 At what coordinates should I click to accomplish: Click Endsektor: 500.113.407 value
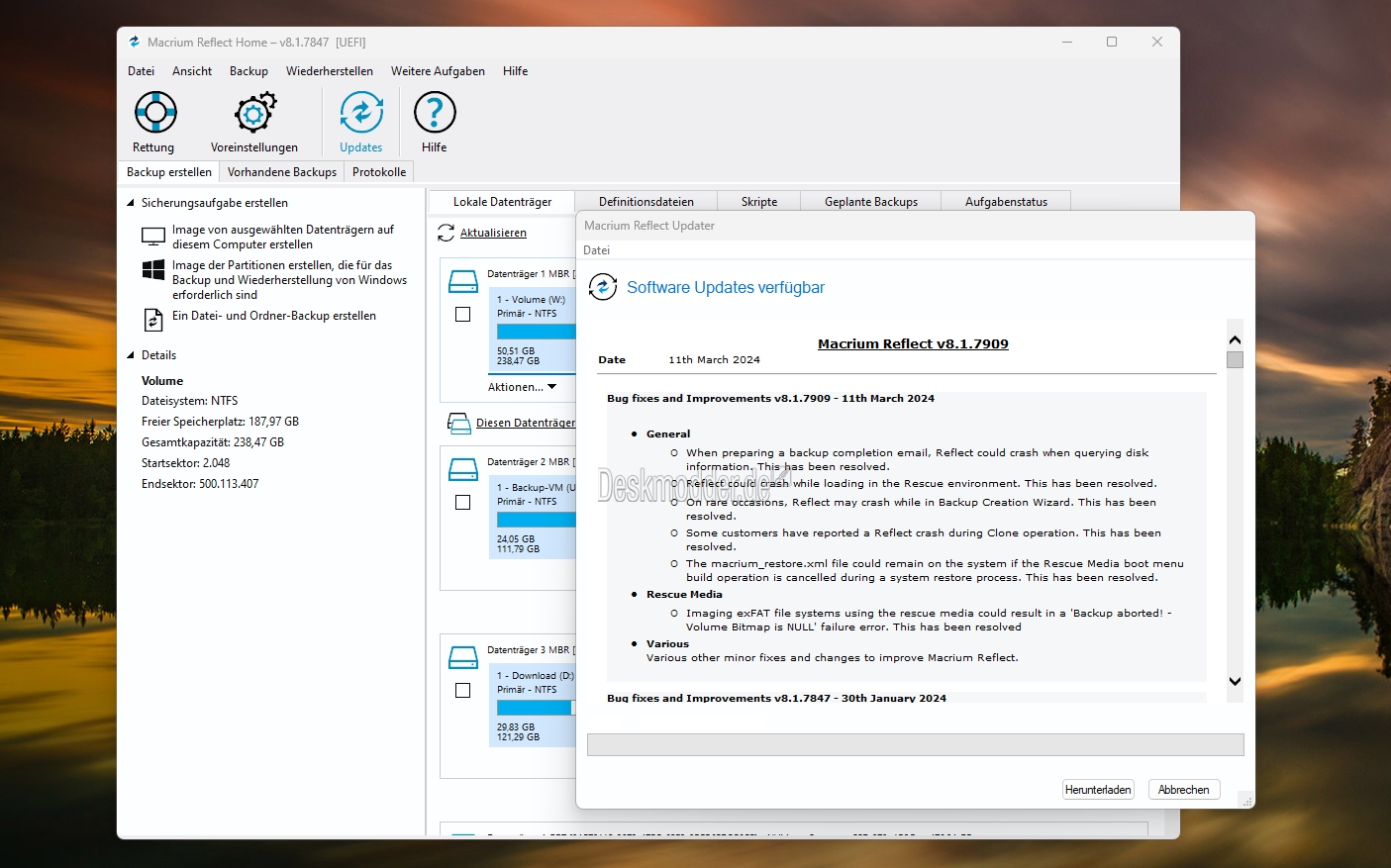pos(200,484)
